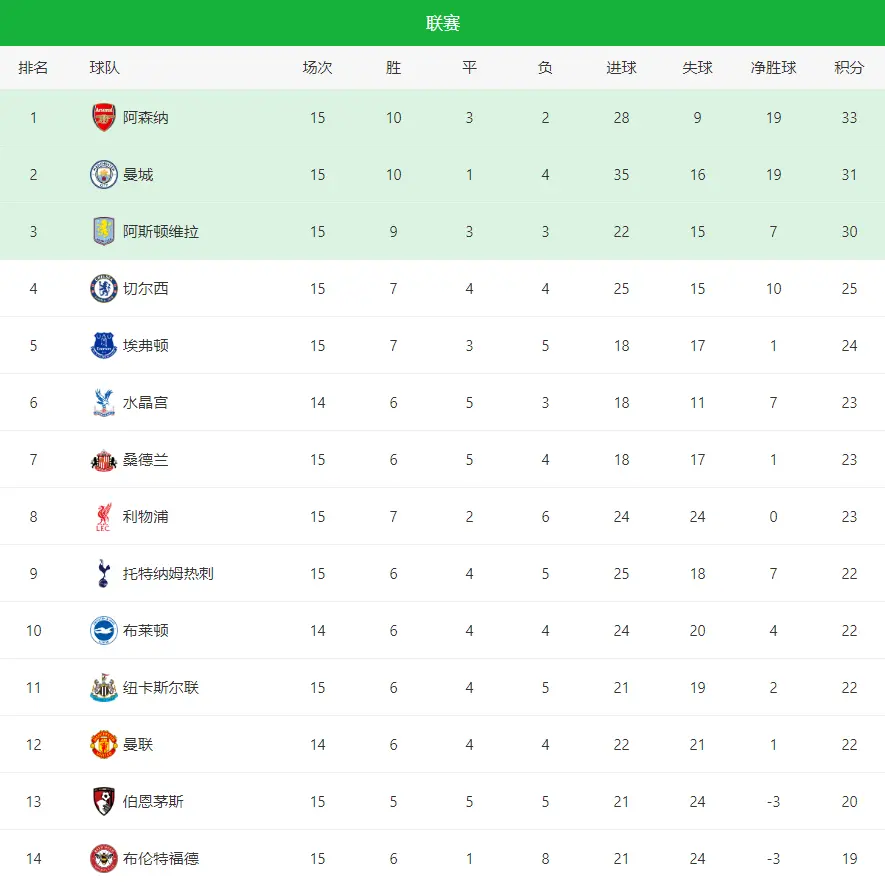Click the Everton club crest icon
Screen dimensions: 885x882
(x=104, y=346)
